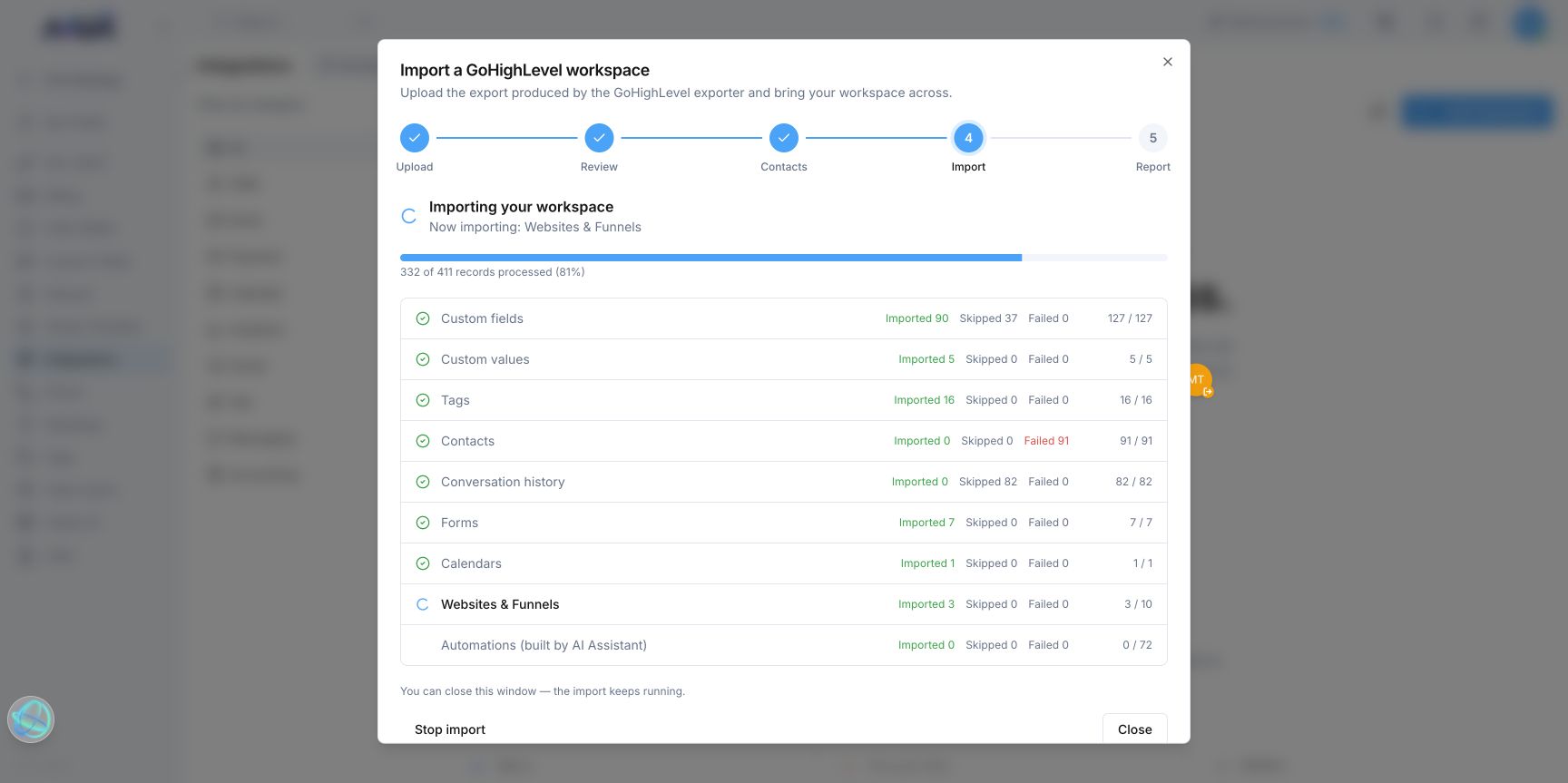Viewport: 1568px width, 783px height.
Task: Click the Upload step checkmark circle
Action: (415, 138)
